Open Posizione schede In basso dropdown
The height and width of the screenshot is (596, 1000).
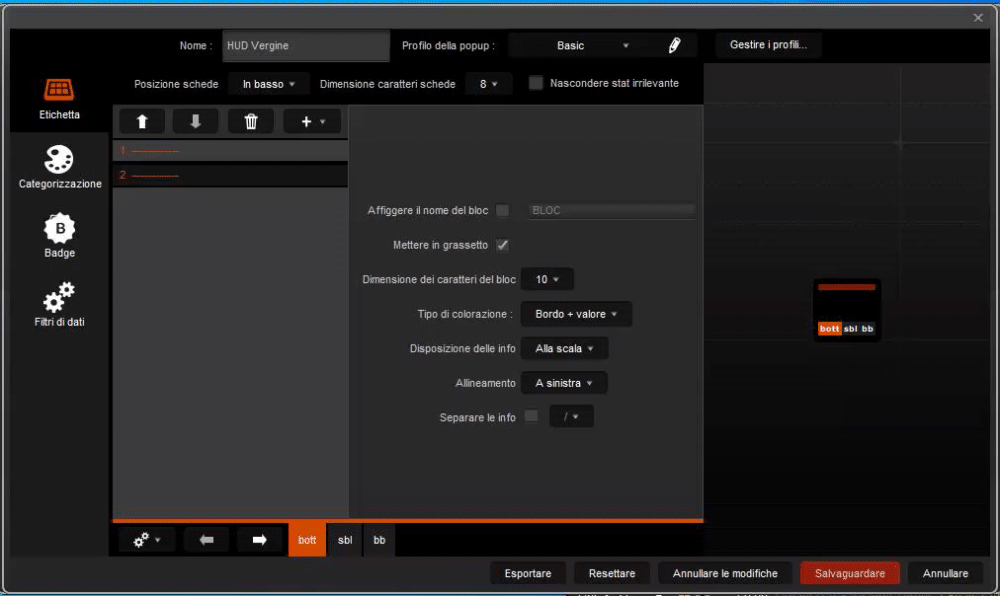point(268,84)
